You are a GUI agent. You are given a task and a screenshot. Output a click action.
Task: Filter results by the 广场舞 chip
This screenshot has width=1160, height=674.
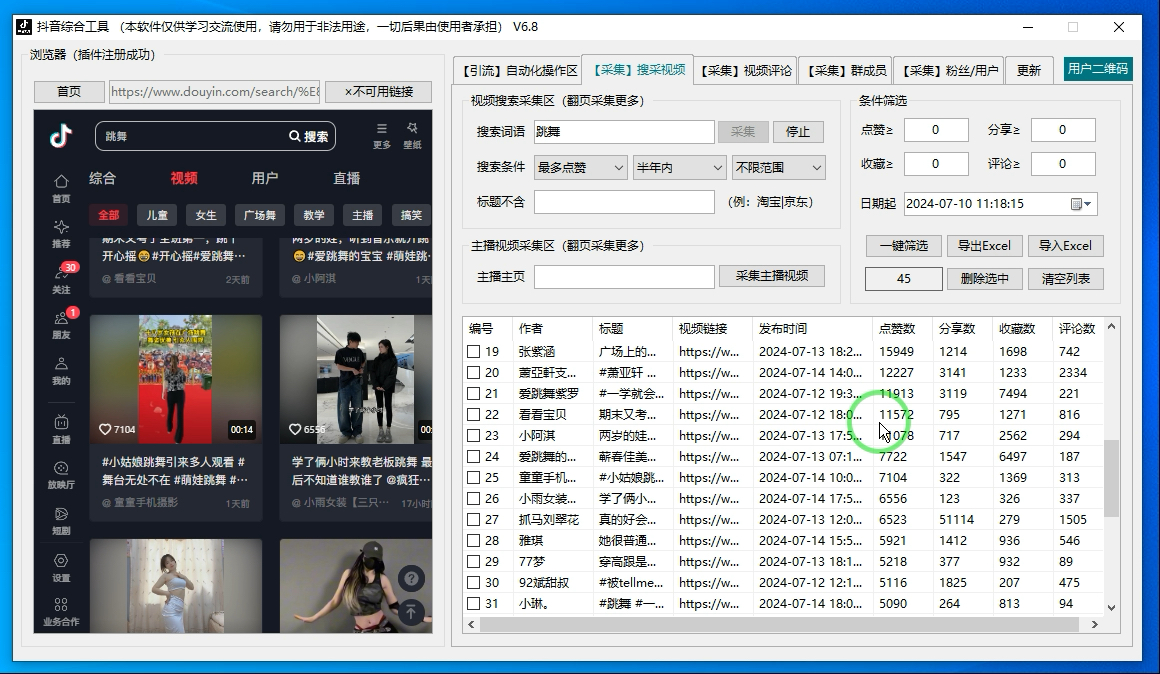click(x=260, y=215)
